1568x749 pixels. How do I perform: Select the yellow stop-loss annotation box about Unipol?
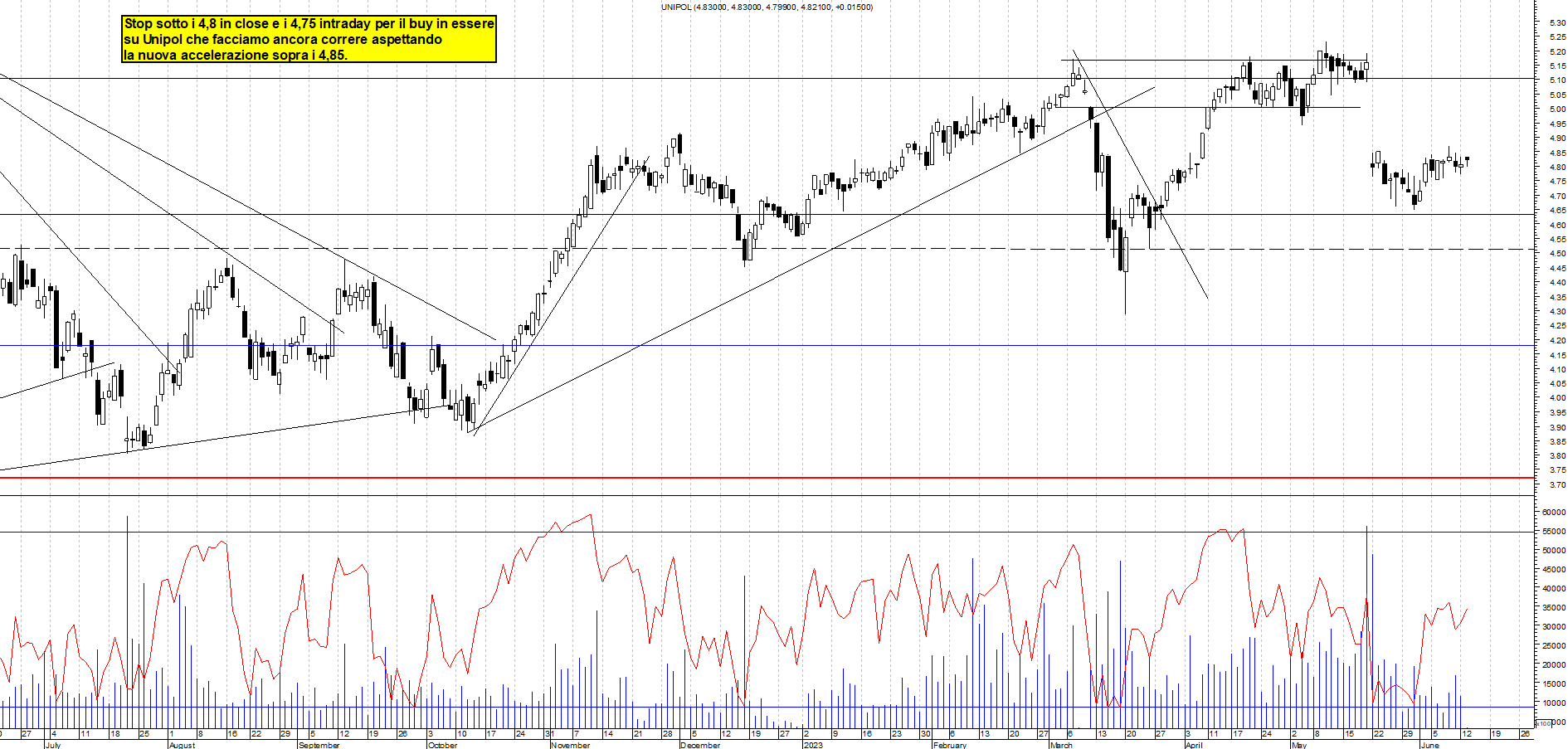click(309, 39)
